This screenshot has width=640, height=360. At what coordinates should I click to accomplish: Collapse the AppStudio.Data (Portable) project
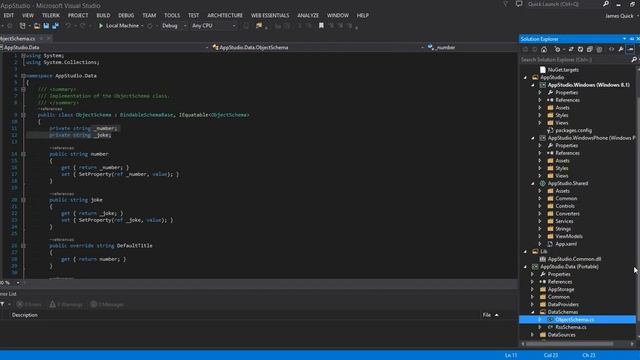tap(525, 267)
